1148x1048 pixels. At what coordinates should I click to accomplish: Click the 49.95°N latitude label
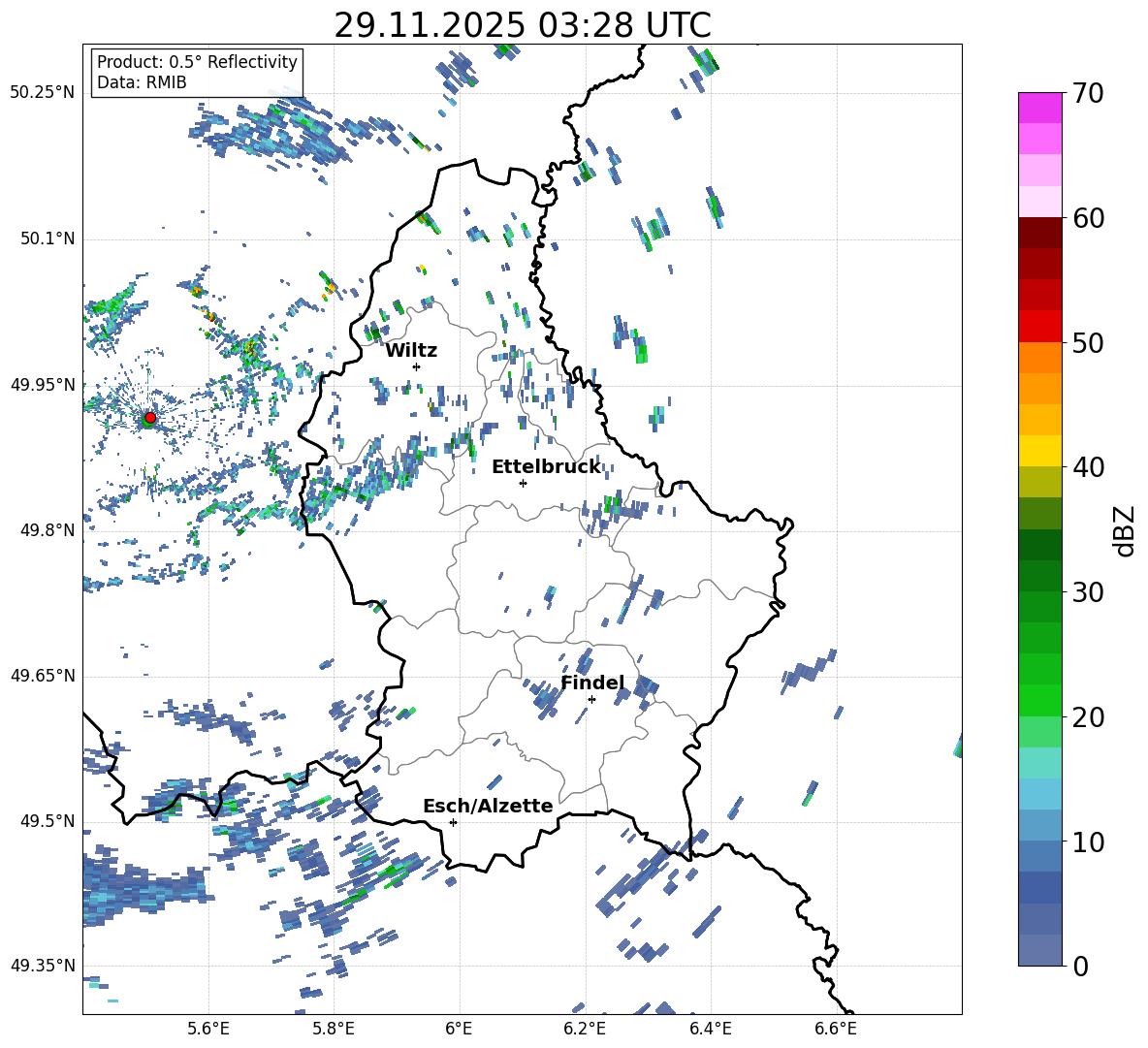[44, 384]
